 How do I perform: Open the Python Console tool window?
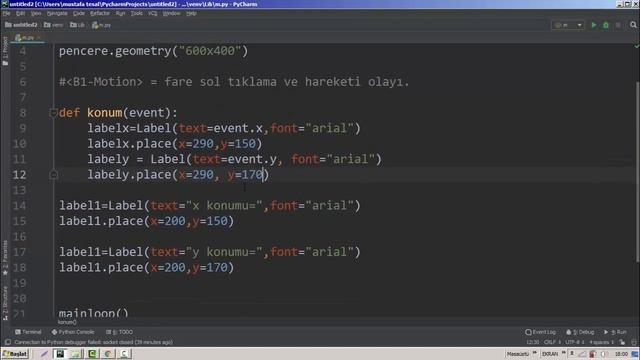[x=73, y=332]
